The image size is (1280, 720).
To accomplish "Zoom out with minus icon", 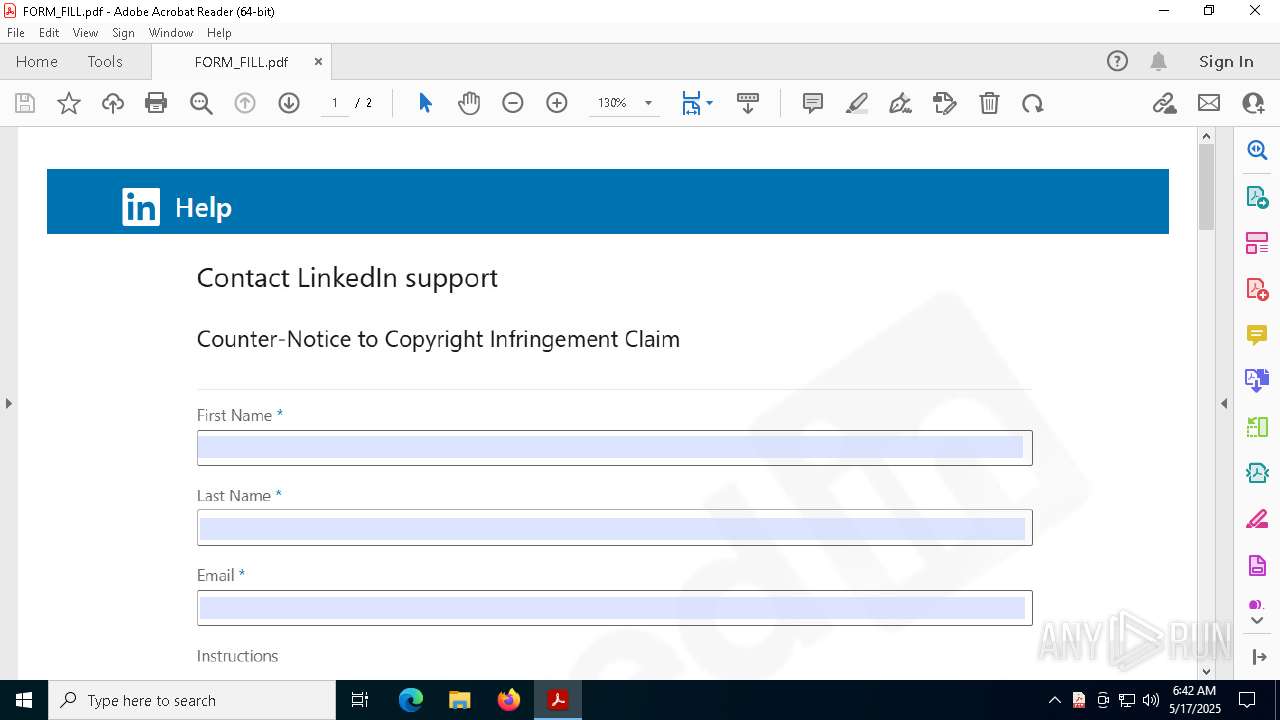I will point(513,103).
